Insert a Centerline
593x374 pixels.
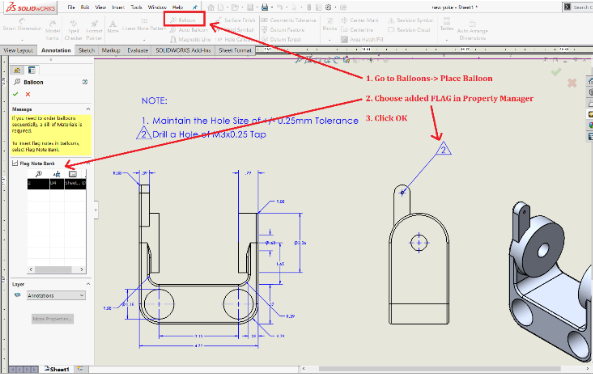(x=357, y=30)
